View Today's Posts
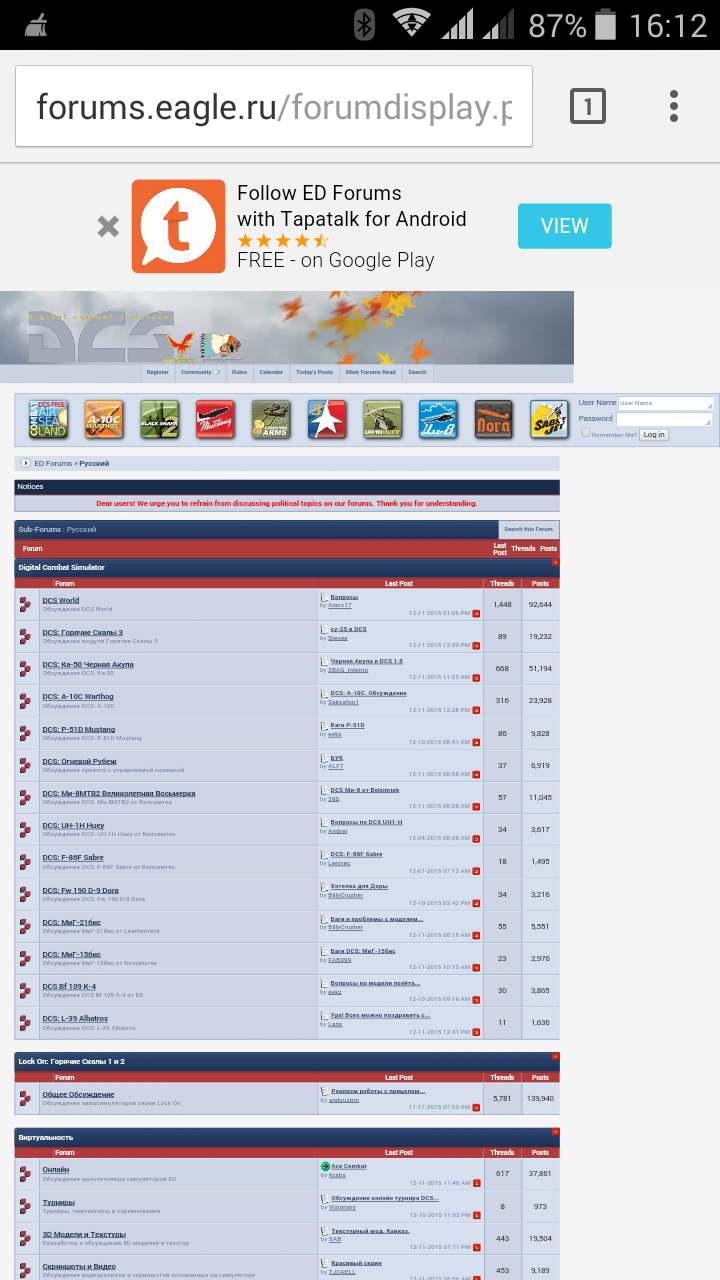This screenshot has height=1280, width=720. [315, 372]
